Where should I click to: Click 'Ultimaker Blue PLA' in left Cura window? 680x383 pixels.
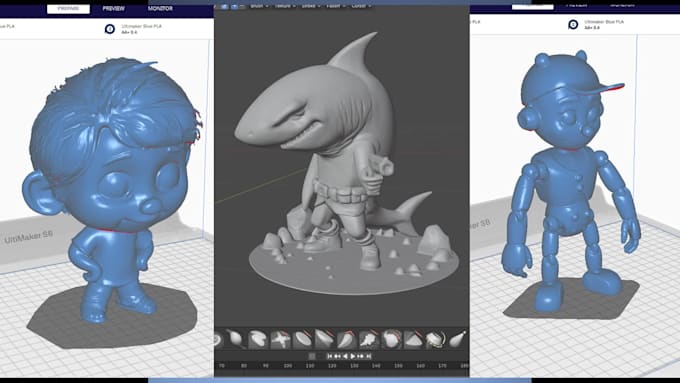(141, 26)
